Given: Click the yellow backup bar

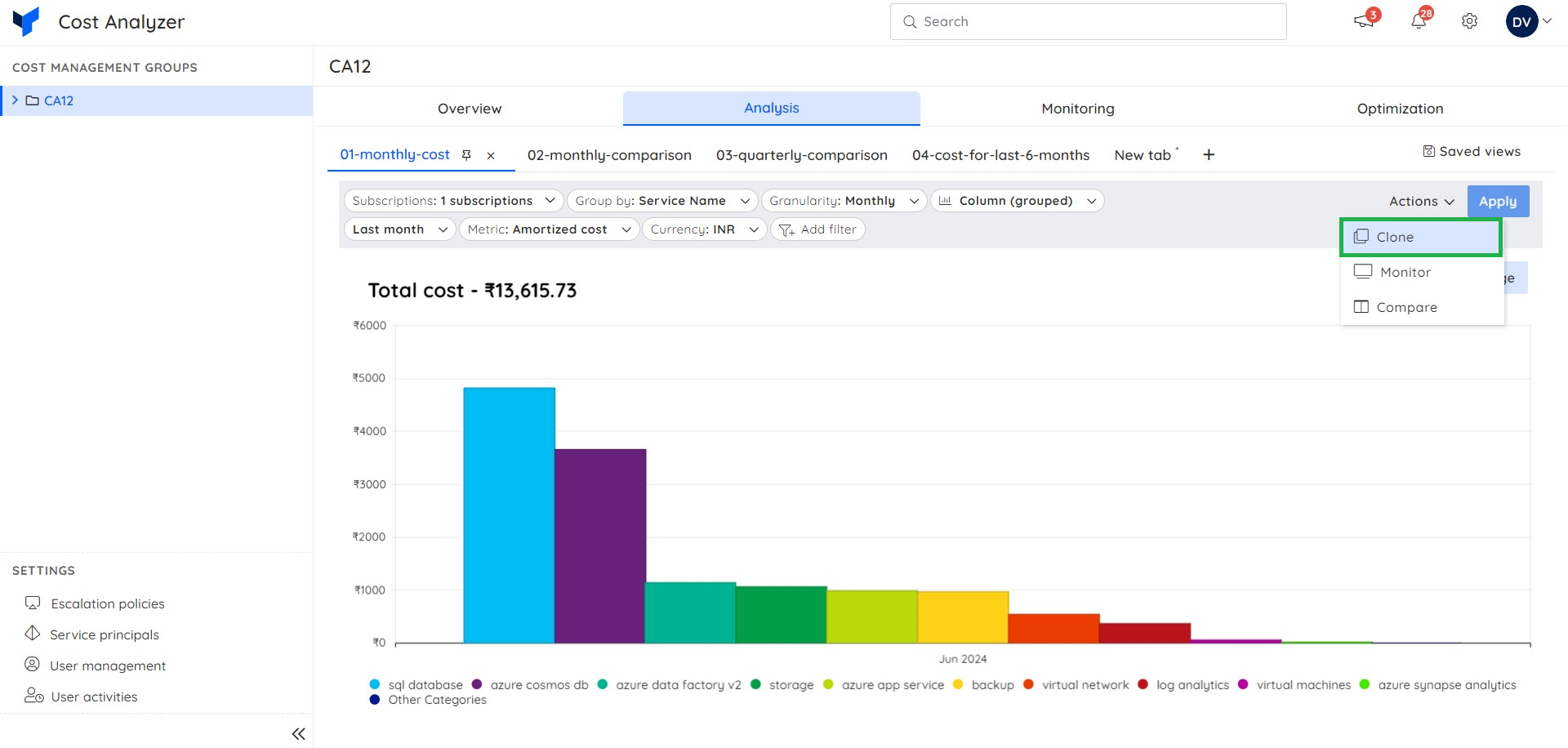Looking at the screenshot, I should coord(963,617).
